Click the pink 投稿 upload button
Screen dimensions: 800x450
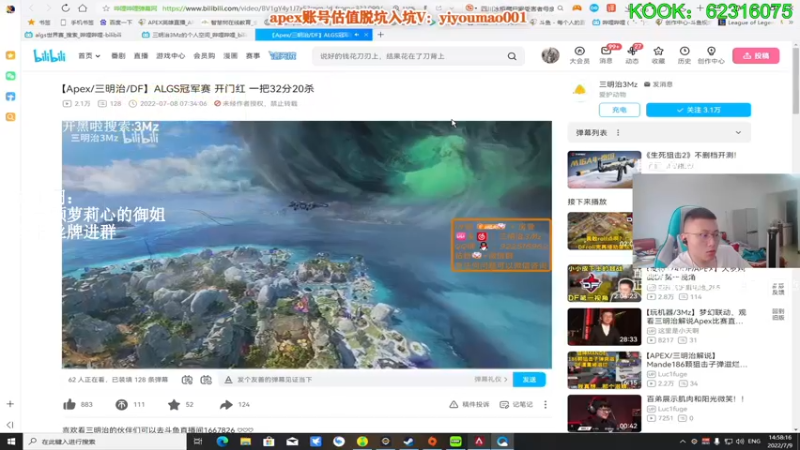[756, 56]
